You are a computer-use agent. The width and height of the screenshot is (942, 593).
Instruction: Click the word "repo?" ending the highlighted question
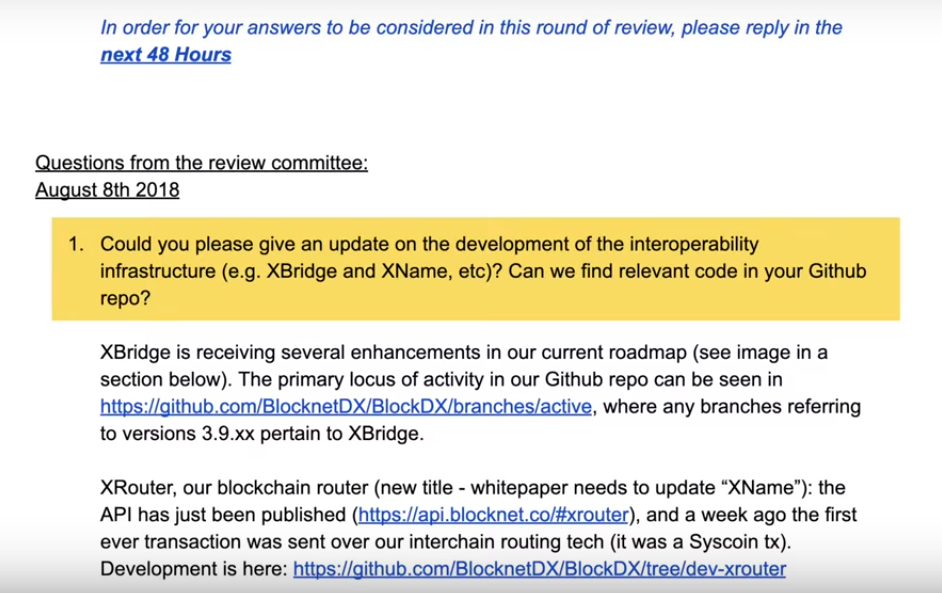[125, 298]
